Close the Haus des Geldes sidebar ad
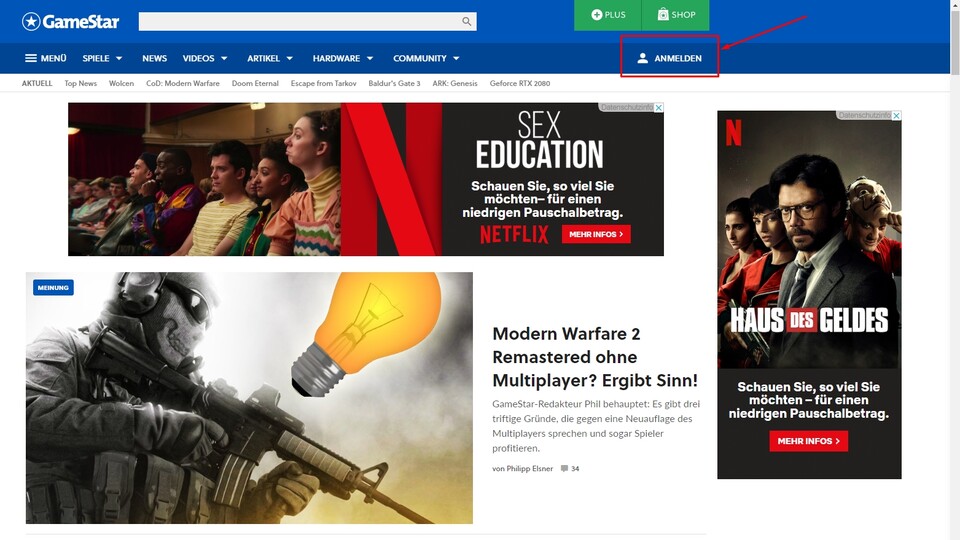The height and width of the screenshot is (540, 960). (x=896, y=116)
